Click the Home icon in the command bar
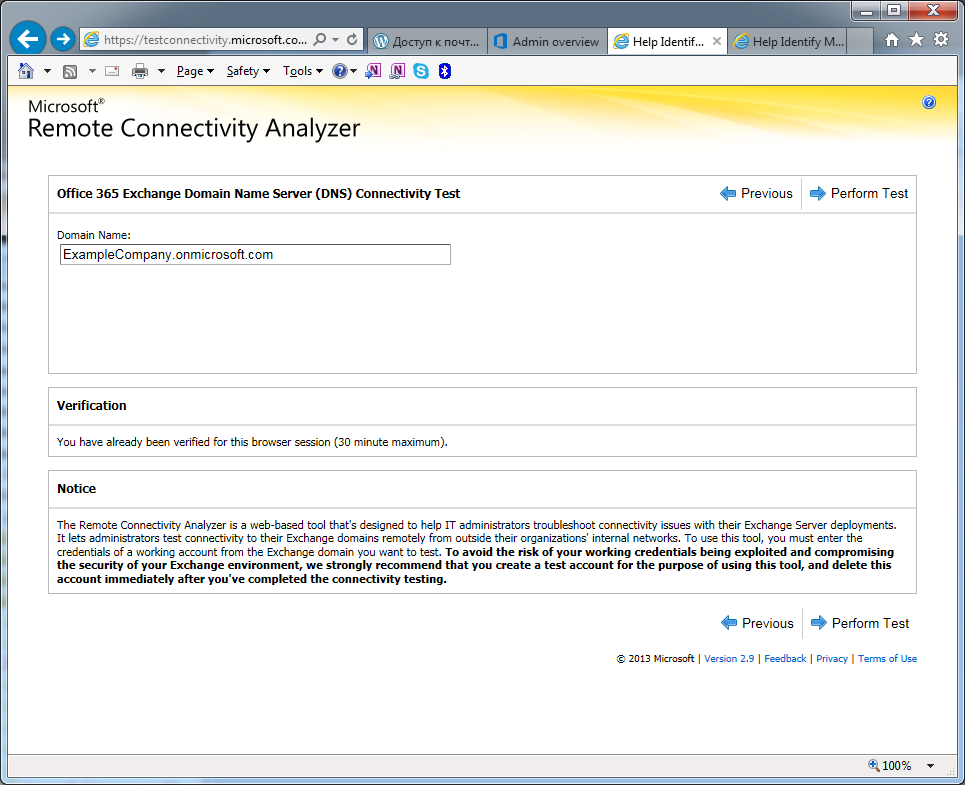 pos(26,71)
